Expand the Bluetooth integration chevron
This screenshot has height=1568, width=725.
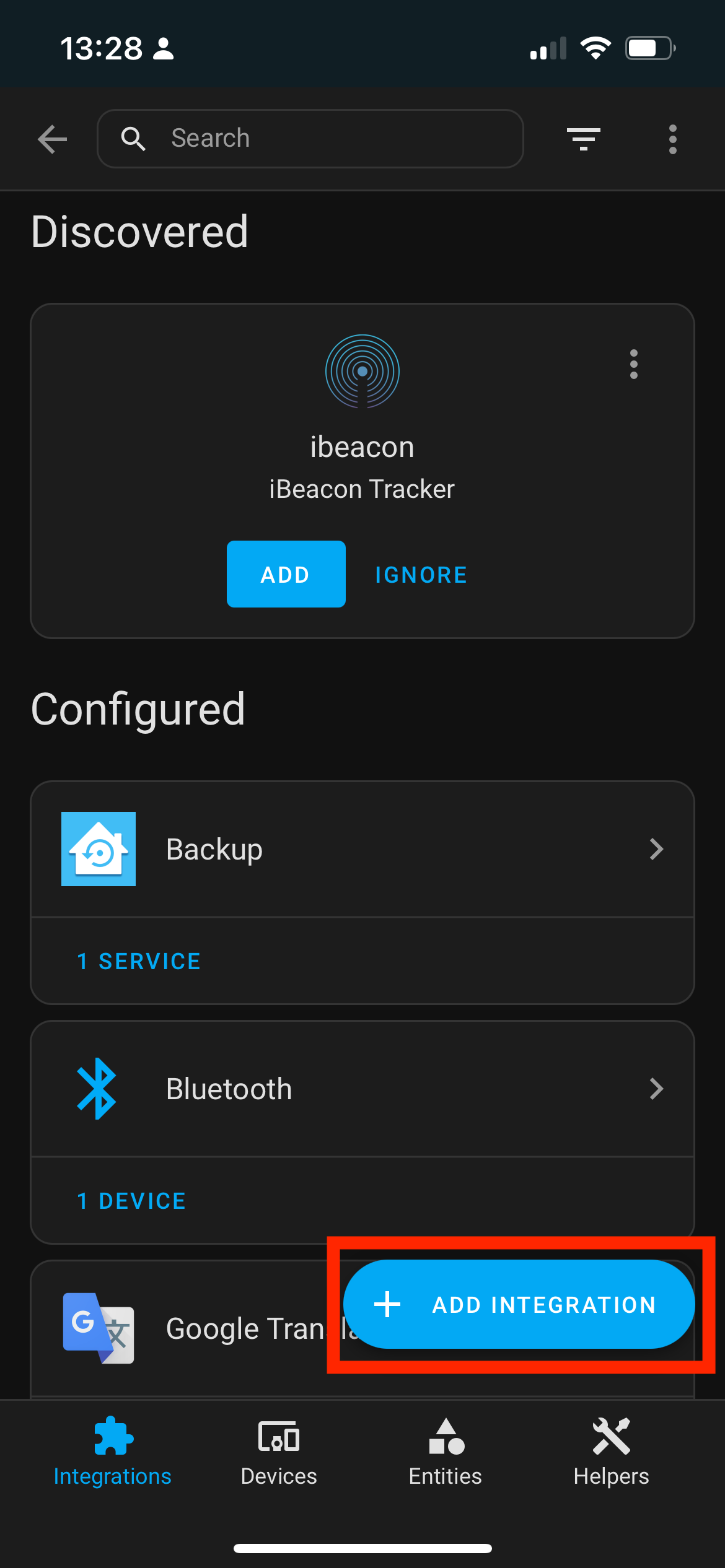click(x=656, y=1089)
